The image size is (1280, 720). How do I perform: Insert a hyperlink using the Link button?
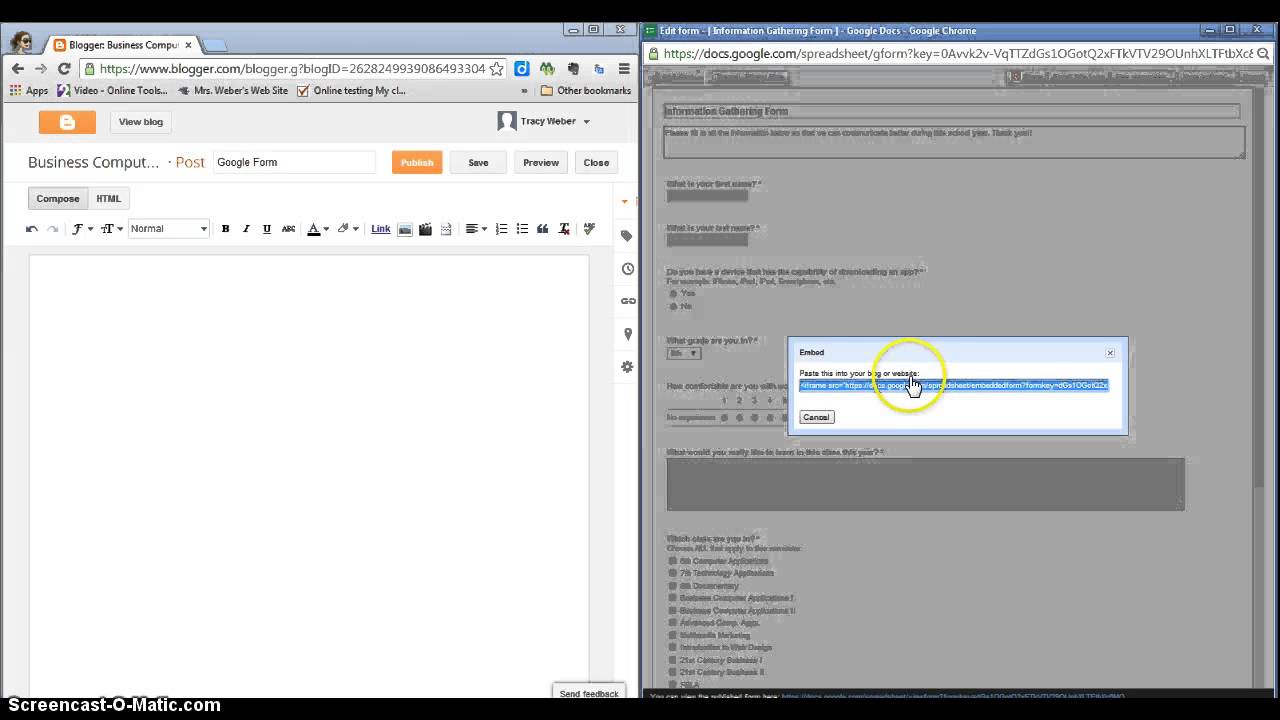pyautogui.click(x=381, y=229)
